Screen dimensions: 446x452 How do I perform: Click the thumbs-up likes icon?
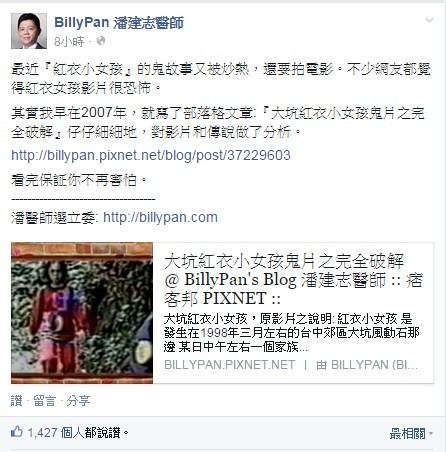17,432
